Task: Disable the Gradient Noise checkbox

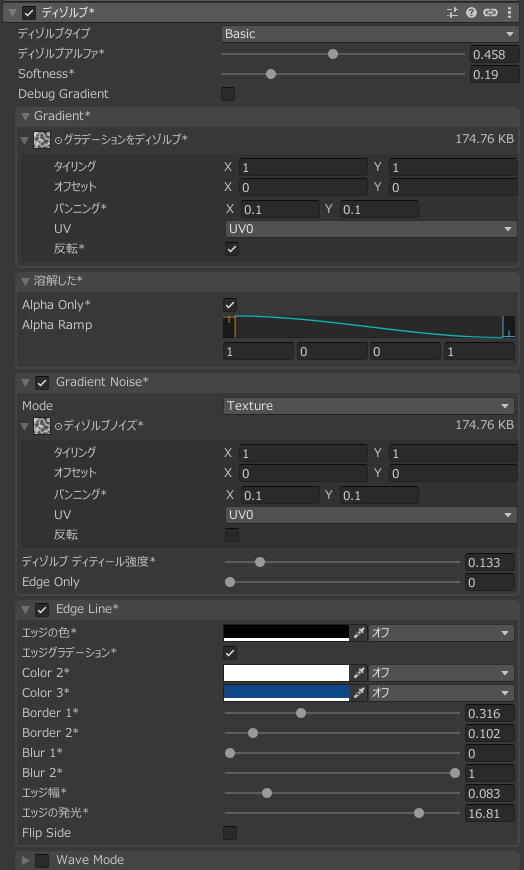Action: pyautogui.click(x=42, y=382)
